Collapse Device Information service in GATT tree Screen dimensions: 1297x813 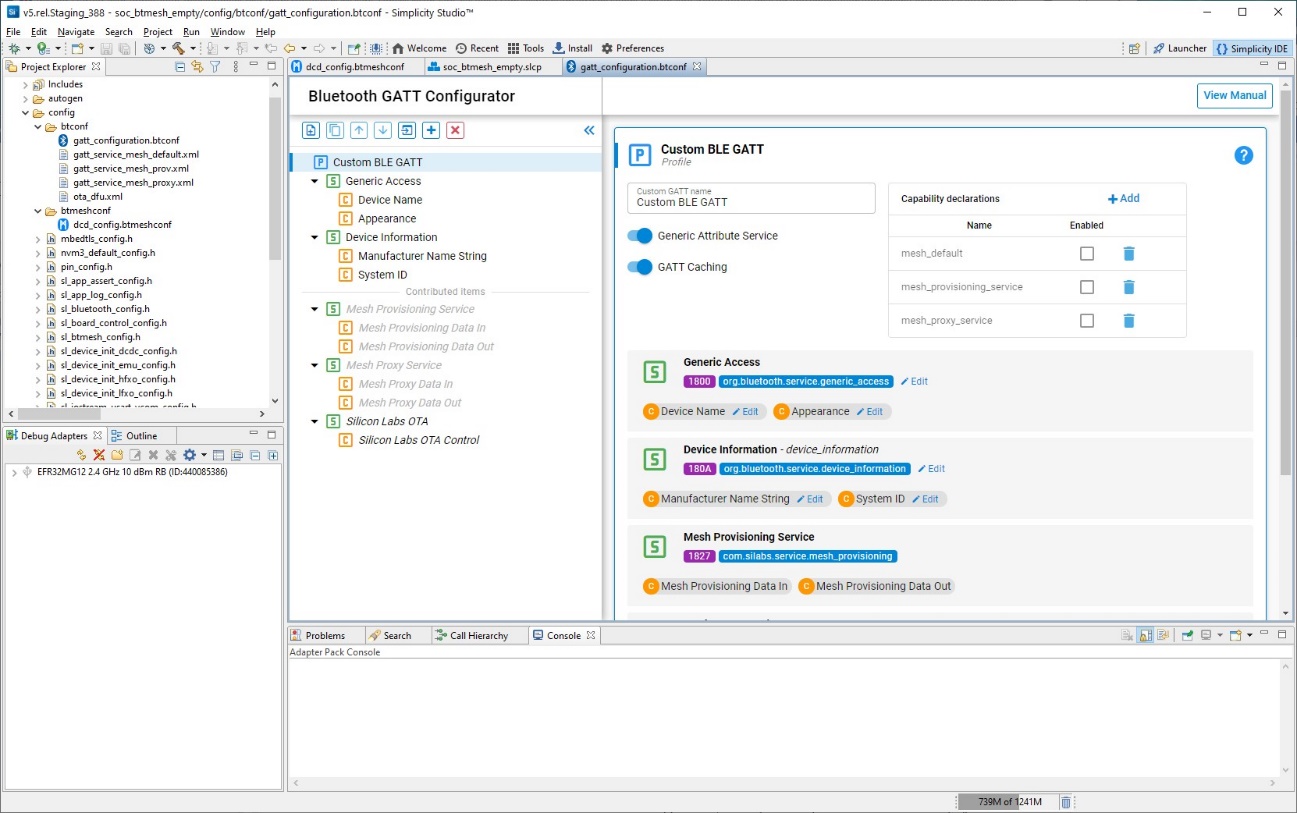[x=315, y=237]
